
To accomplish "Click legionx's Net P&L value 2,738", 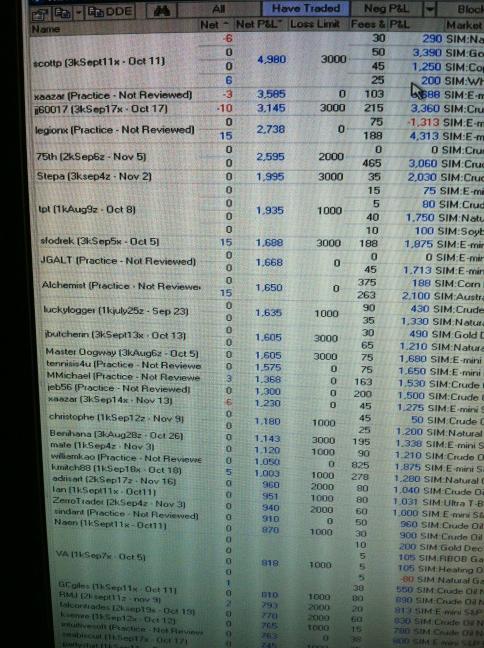I will tap(271, 129).
